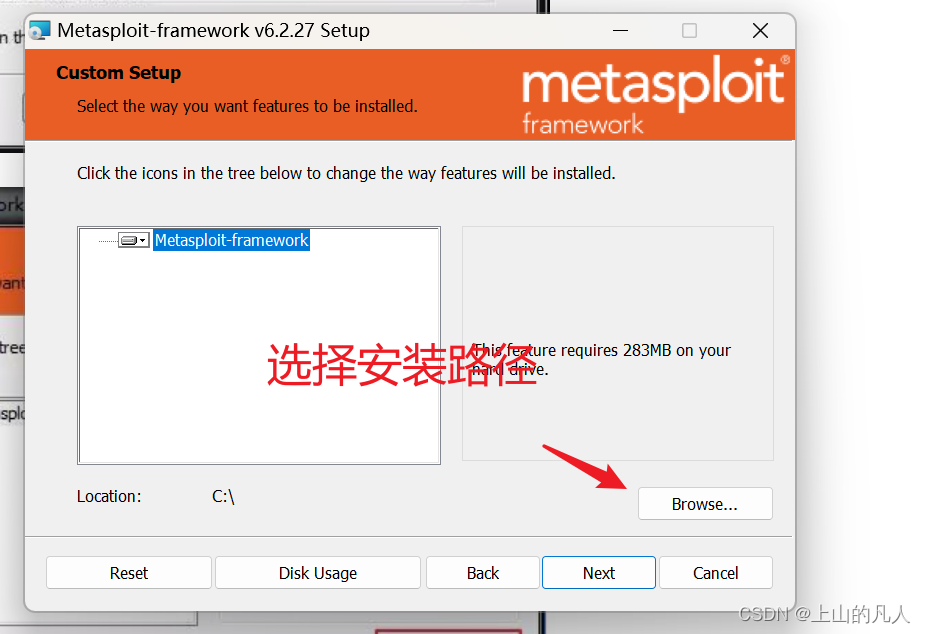
Task: Minimize the setup window
Action: click(x=620, y=31)
